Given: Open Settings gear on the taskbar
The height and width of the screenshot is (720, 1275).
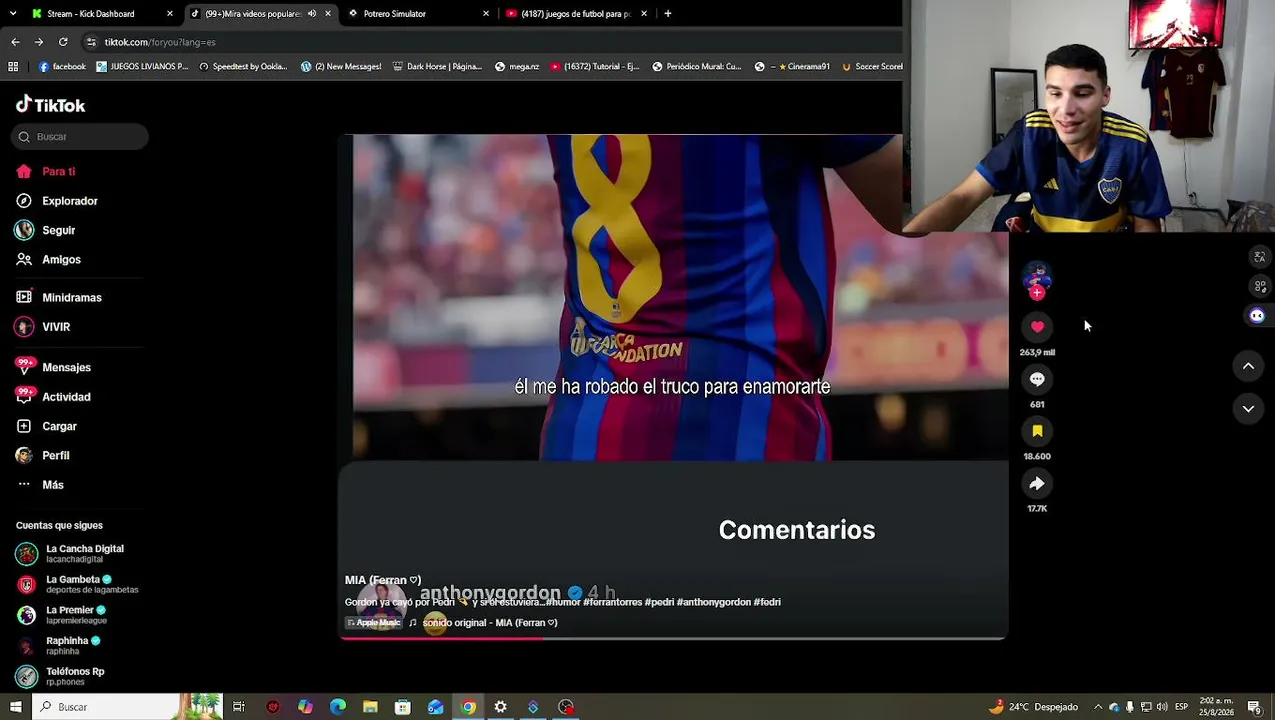Looking at the screenshot, I should point(500,707).
